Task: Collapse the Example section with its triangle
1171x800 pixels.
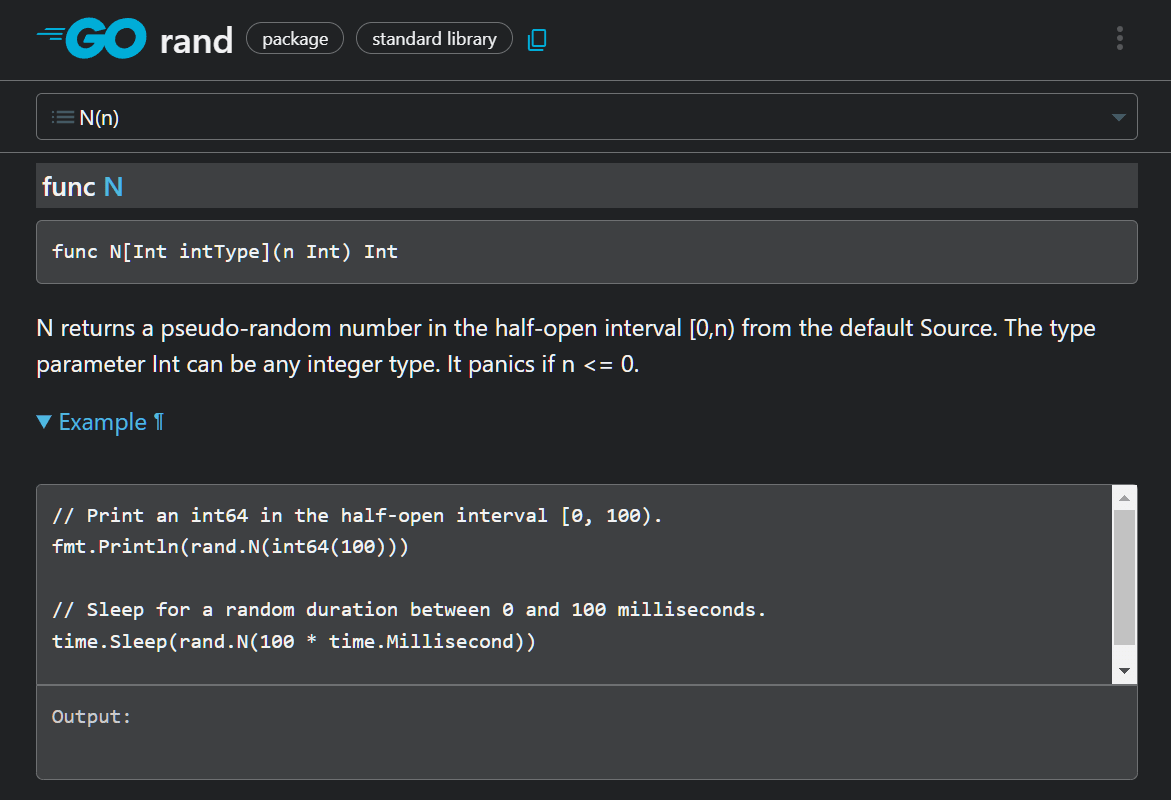Action: [x=44, y=422]
